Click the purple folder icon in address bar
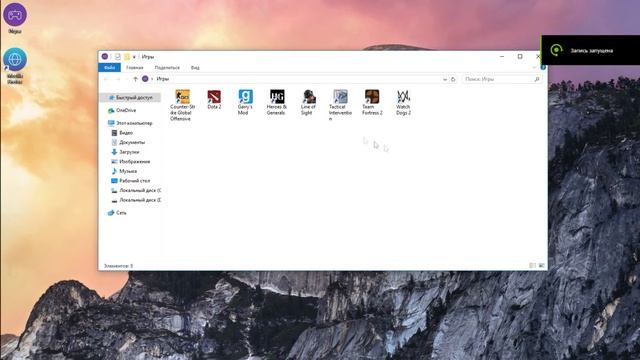This screenshot has width=640, height=360. pos(145,79)
